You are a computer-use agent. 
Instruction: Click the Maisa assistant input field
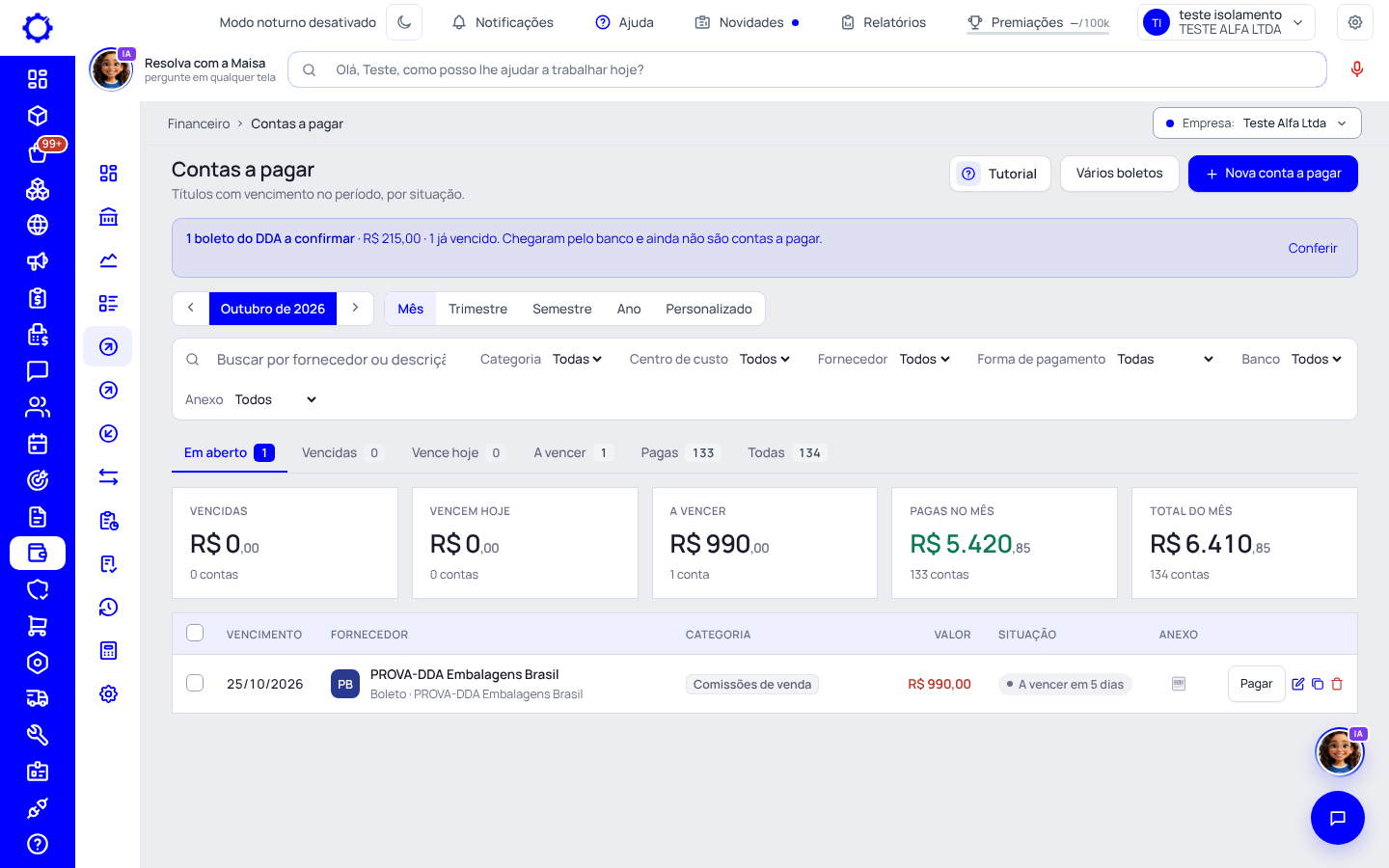807,69
